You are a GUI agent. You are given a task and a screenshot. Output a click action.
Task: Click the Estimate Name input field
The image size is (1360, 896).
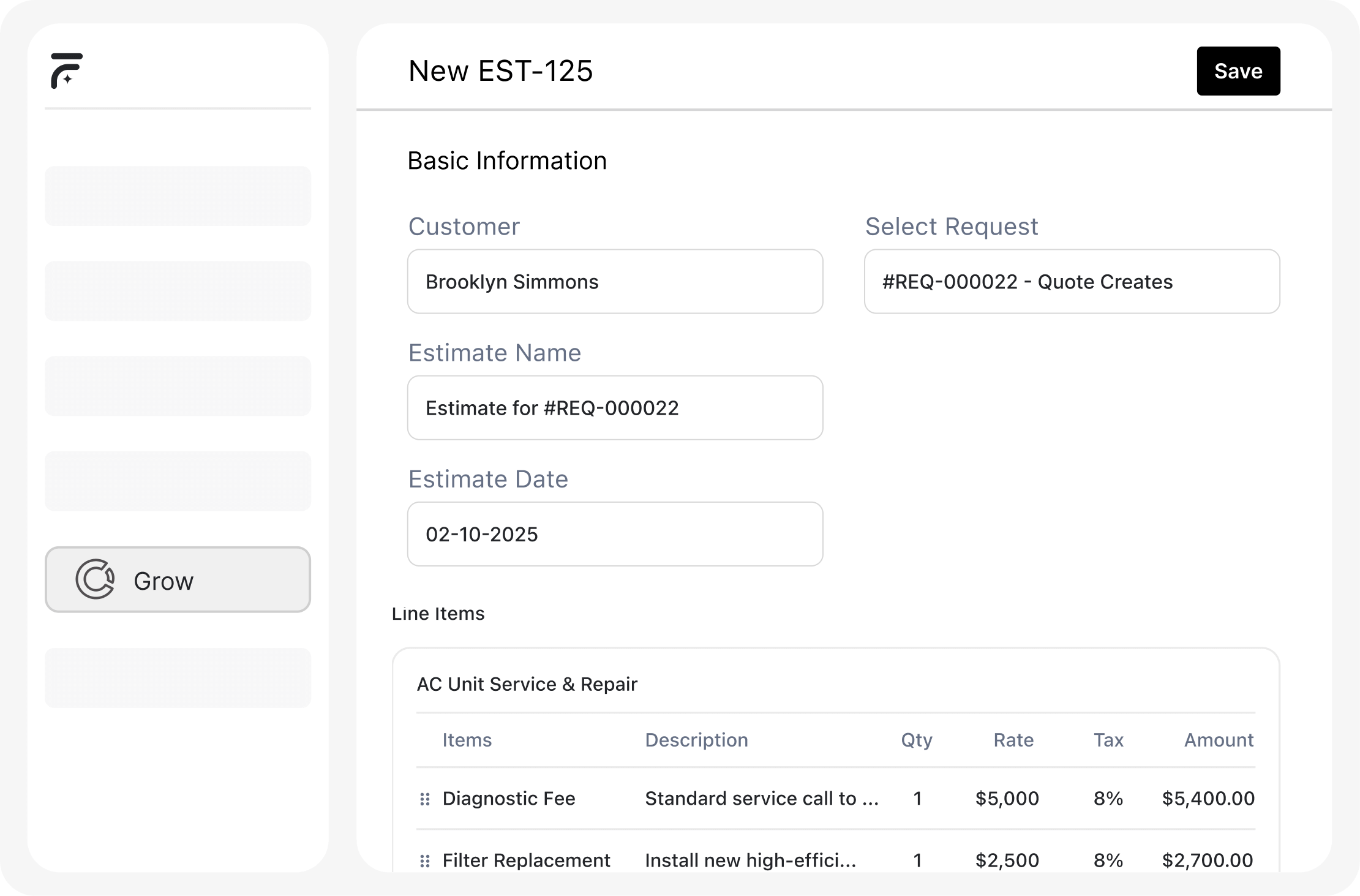[x=615, y=408]
